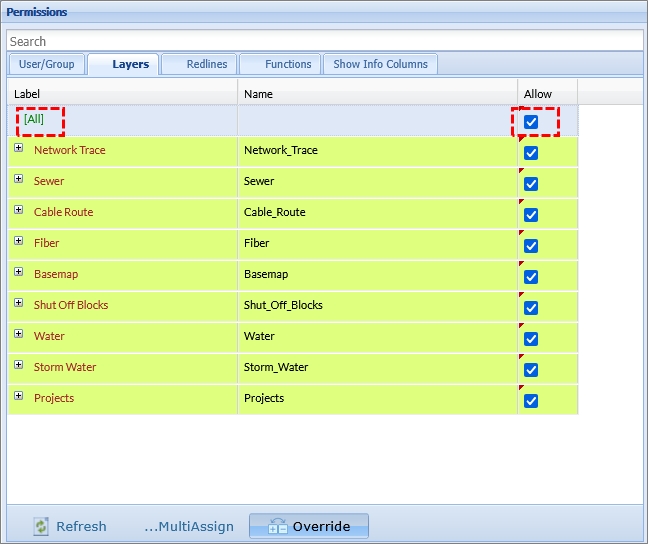Uncheck the Allow checkbox for [All]
The width and height of the screenshot is (648, 544).
(531, 122)
